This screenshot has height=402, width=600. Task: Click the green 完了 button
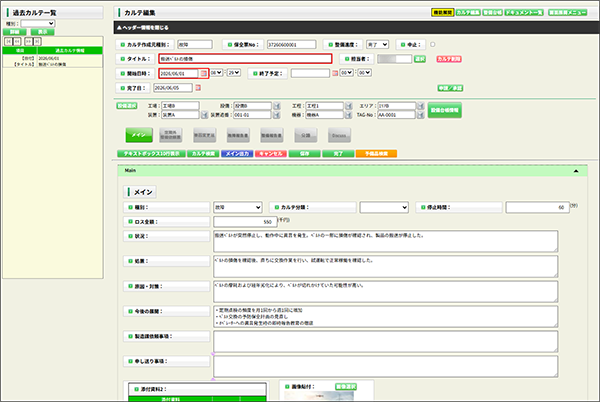pos(338,154)
